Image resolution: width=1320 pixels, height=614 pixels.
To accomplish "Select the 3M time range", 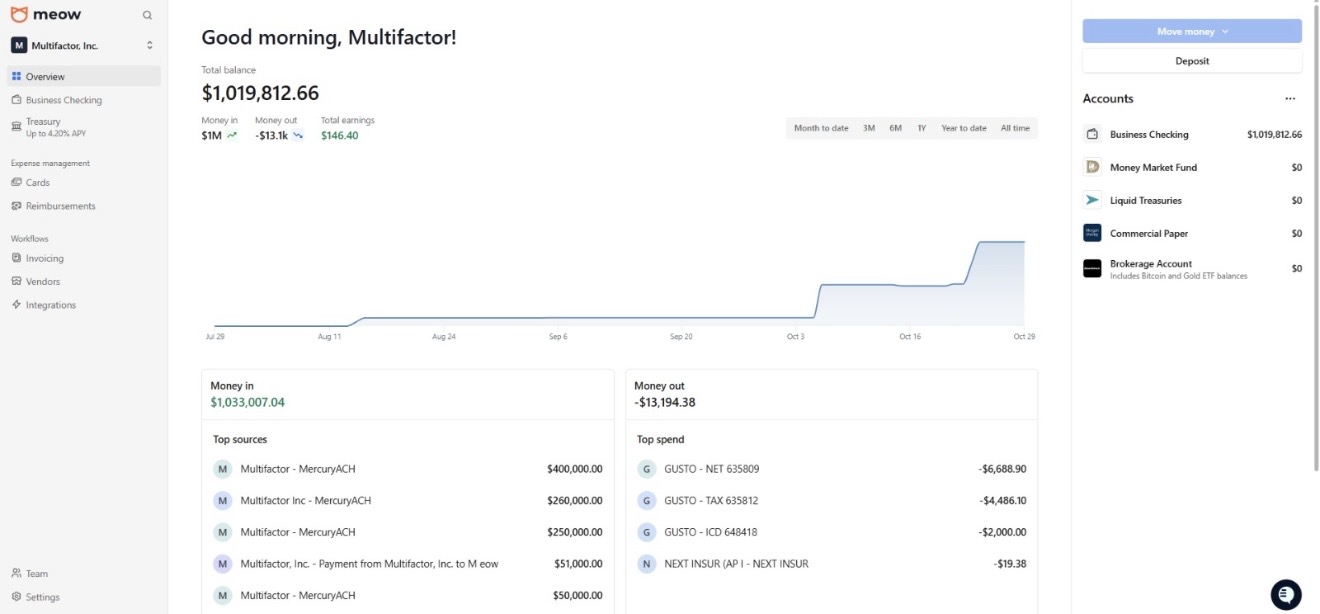I will click(869, 128).
